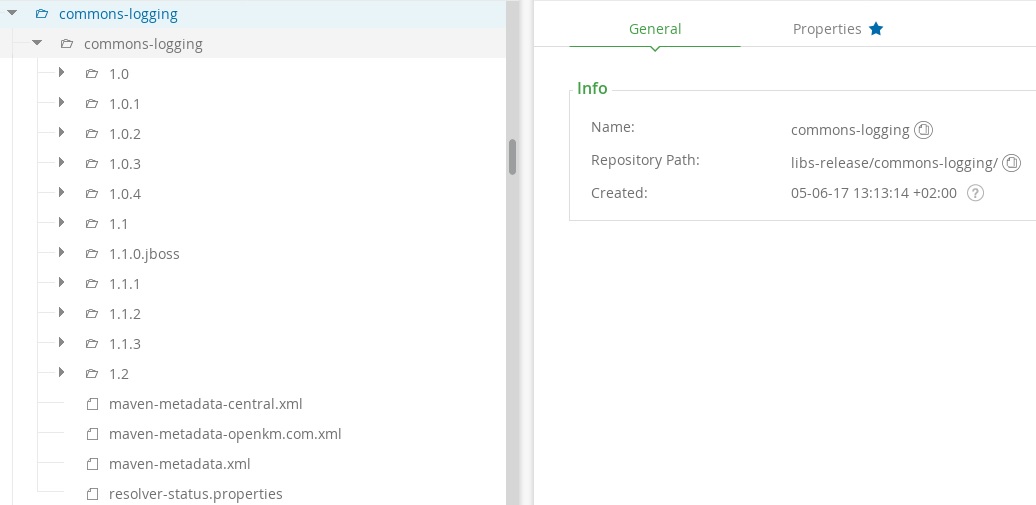Open maven-metadata-openkm.com.xml file entry
The image size is (1036, 505).
coord(225,434)
